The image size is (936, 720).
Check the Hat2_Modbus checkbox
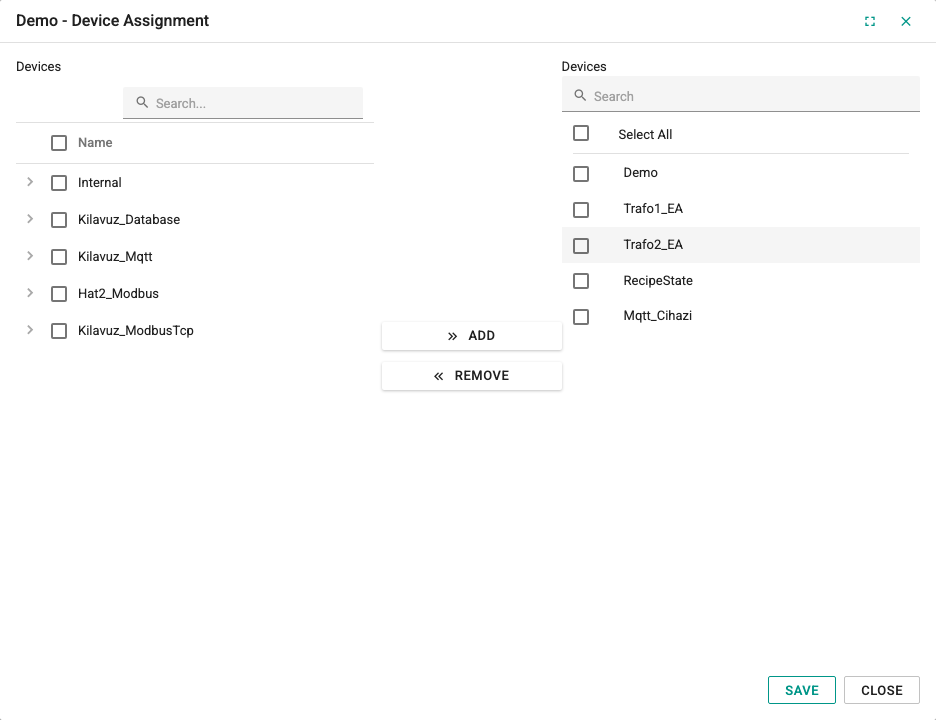click(59, 294)
